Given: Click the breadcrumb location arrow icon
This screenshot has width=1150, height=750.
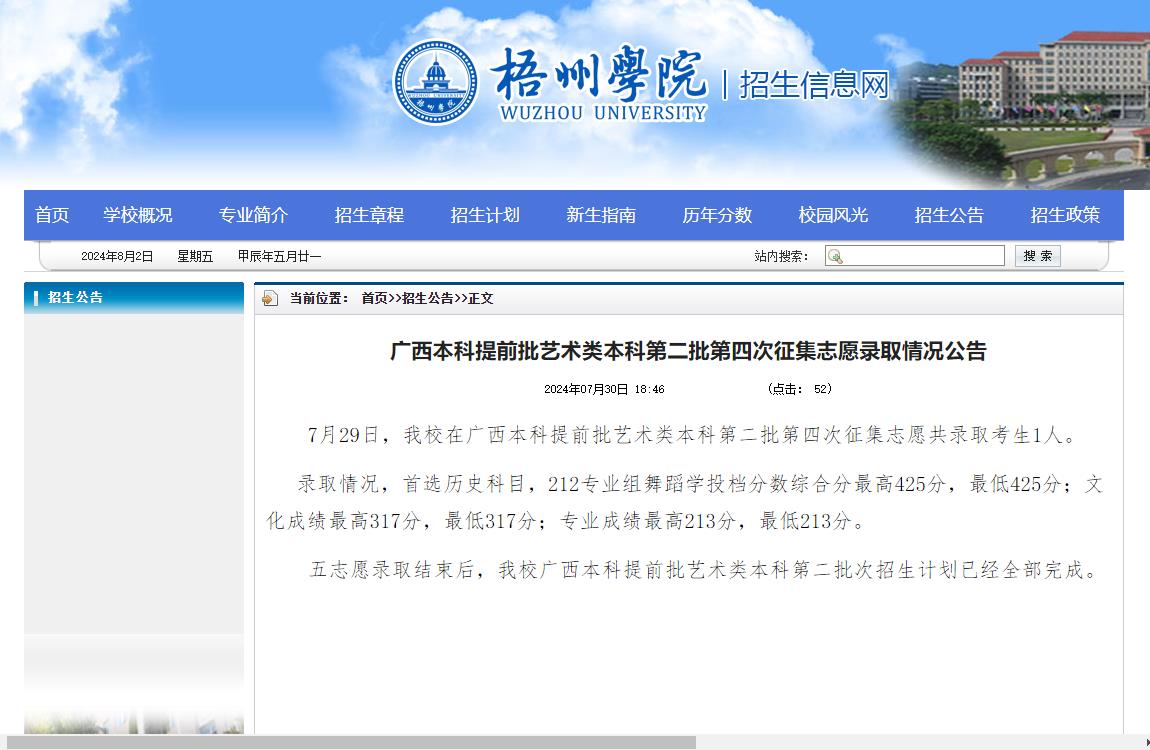Looking at the screenshot, I should (271, 298).
